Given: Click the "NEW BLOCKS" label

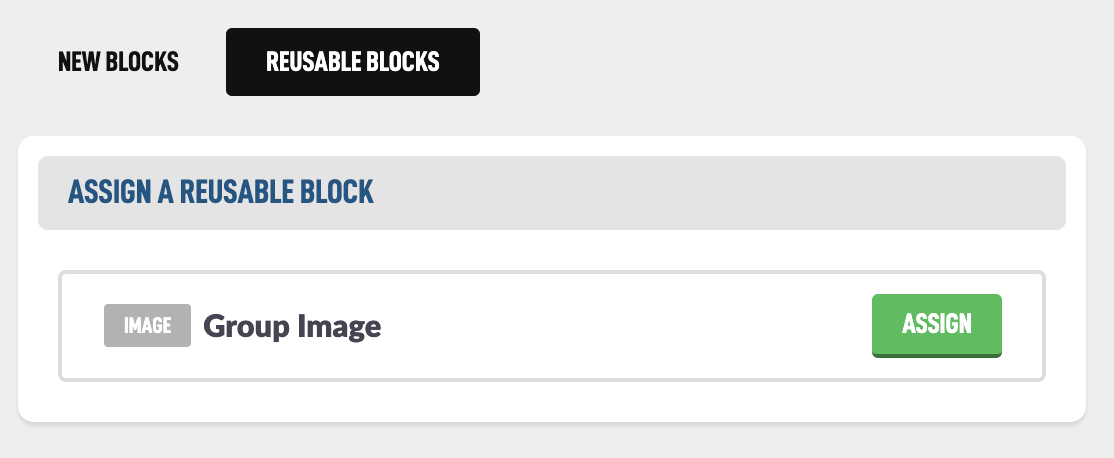Looking at the screenshot, I should tap(118, 62).
